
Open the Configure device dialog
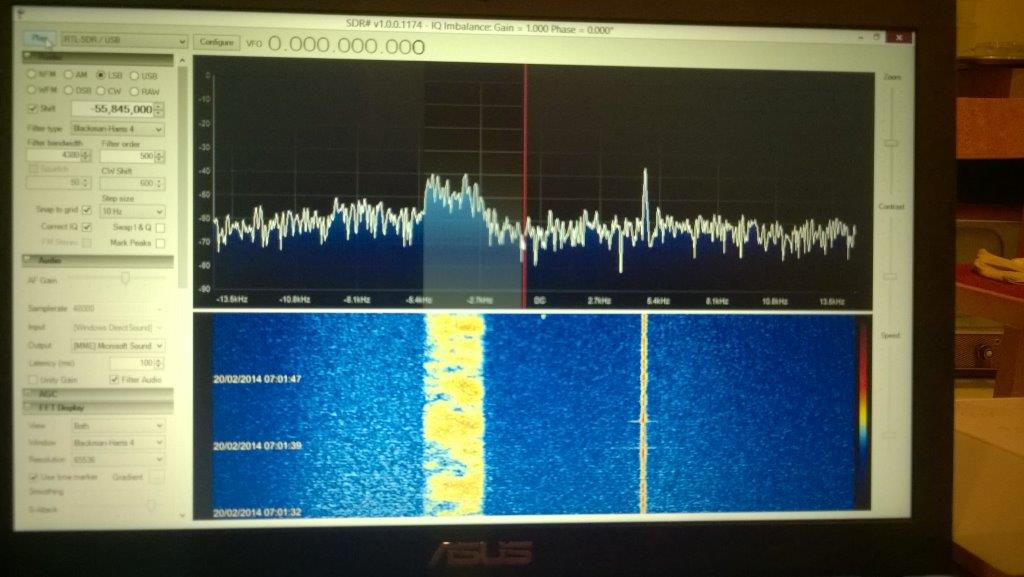[x=216, y=42]
